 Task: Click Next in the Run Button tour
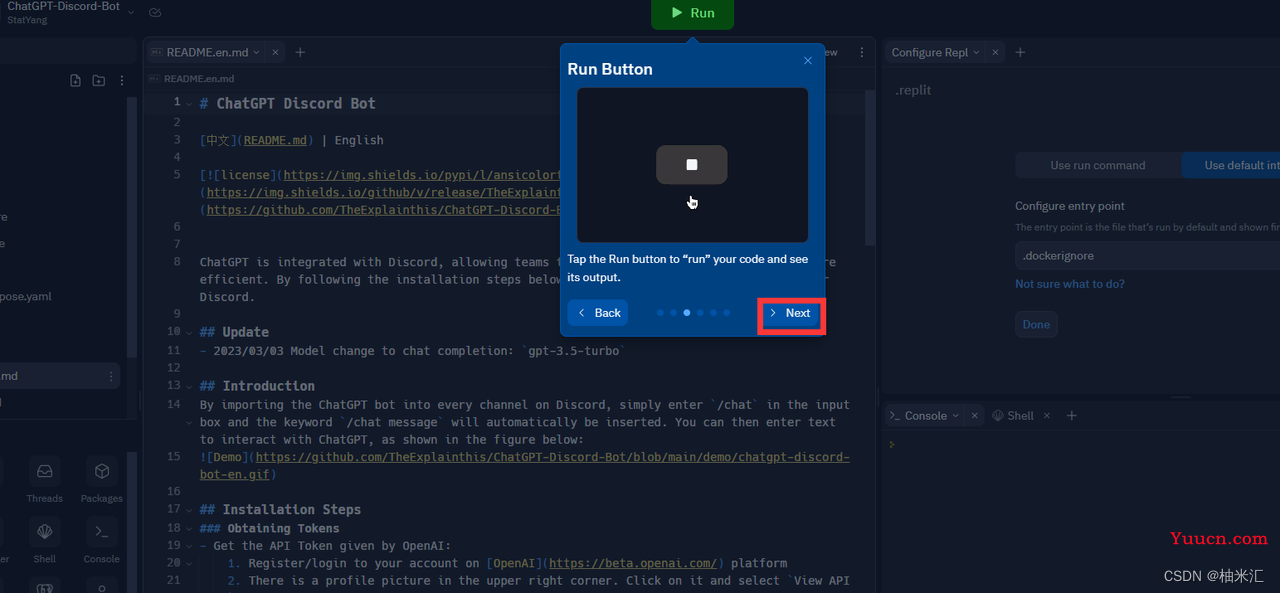pos(790,313)
